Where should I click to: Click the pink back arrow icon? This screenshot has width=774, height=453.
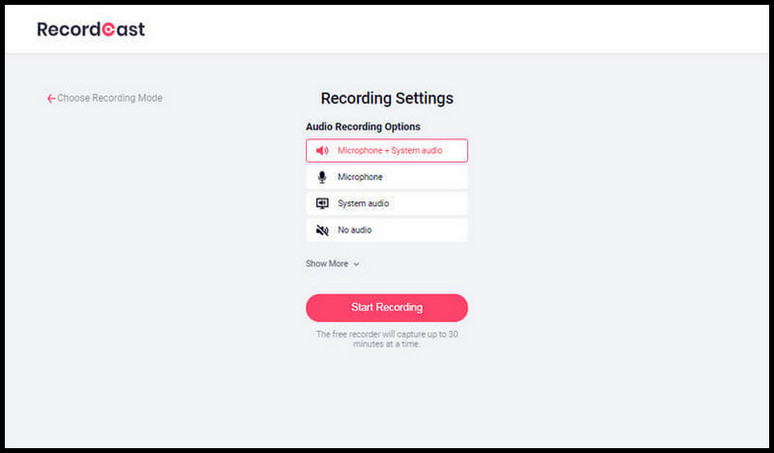click(51, 99)
